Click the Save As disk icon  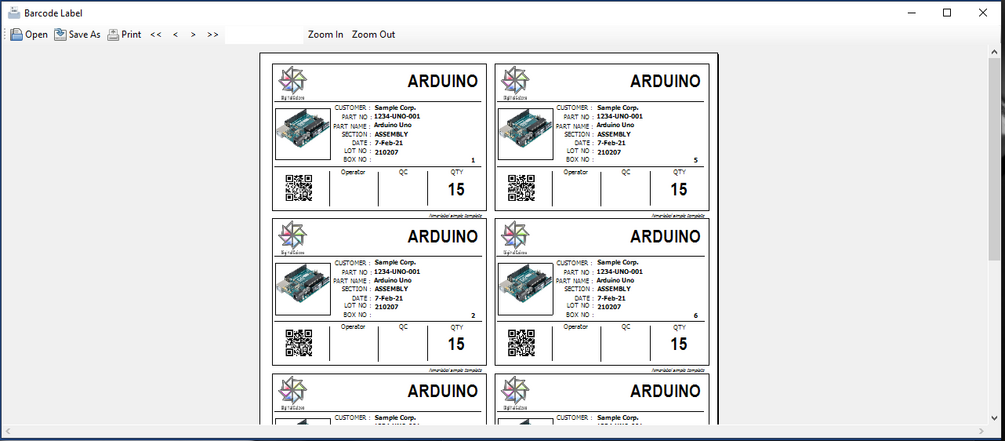(60, 35)
